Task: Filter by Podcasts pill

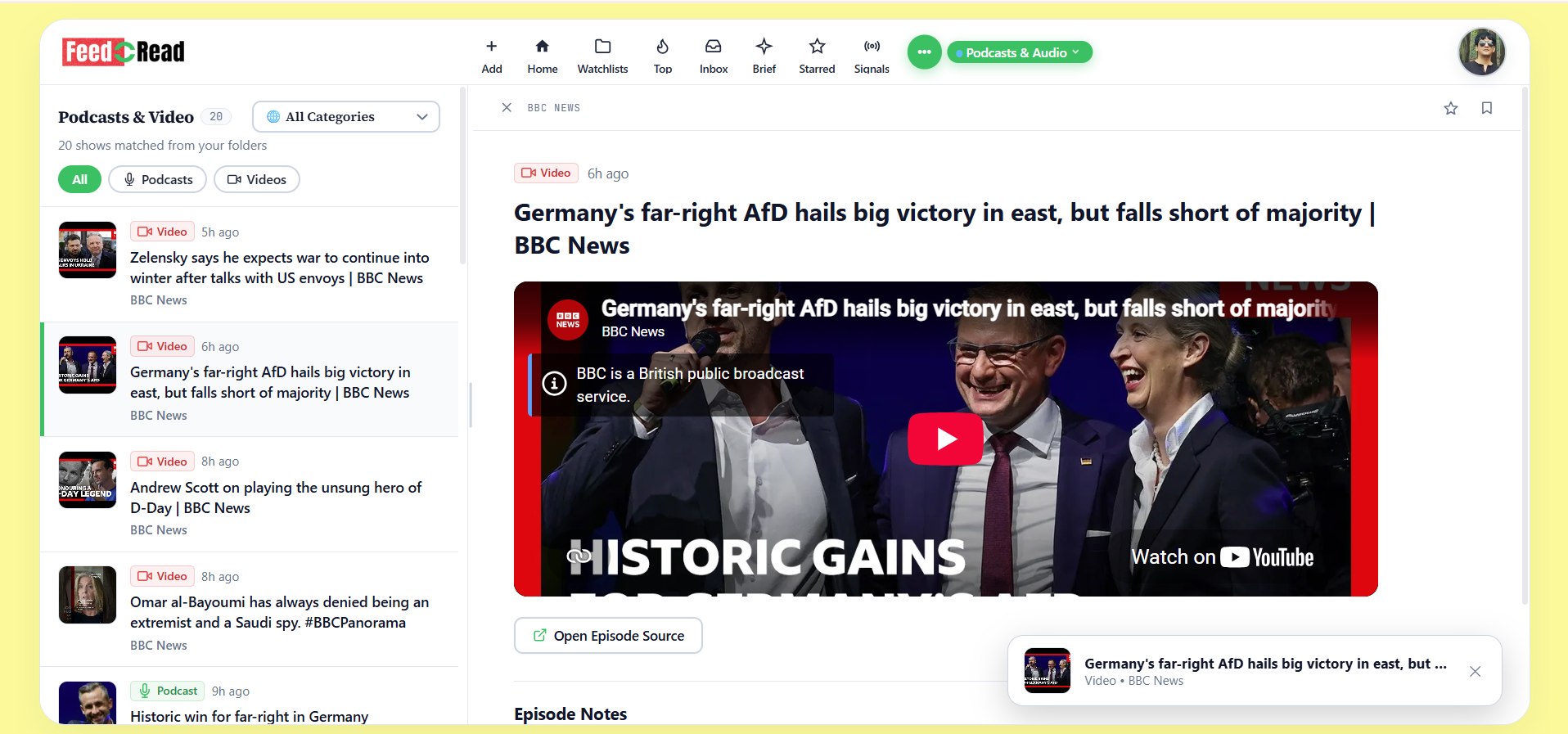Action: (157, 179)
